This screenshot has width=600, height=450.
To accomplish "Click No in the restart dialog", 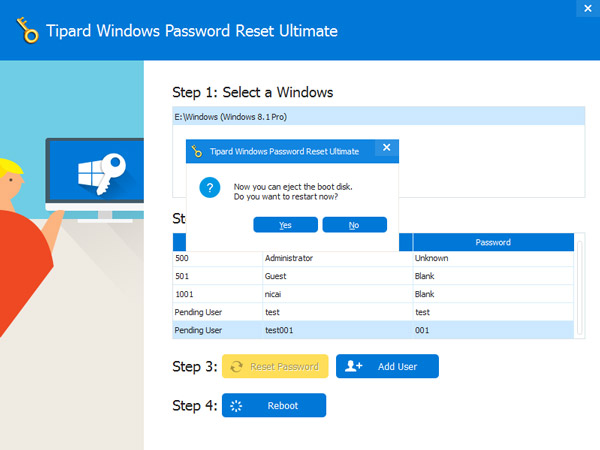I will coord(354,225).
